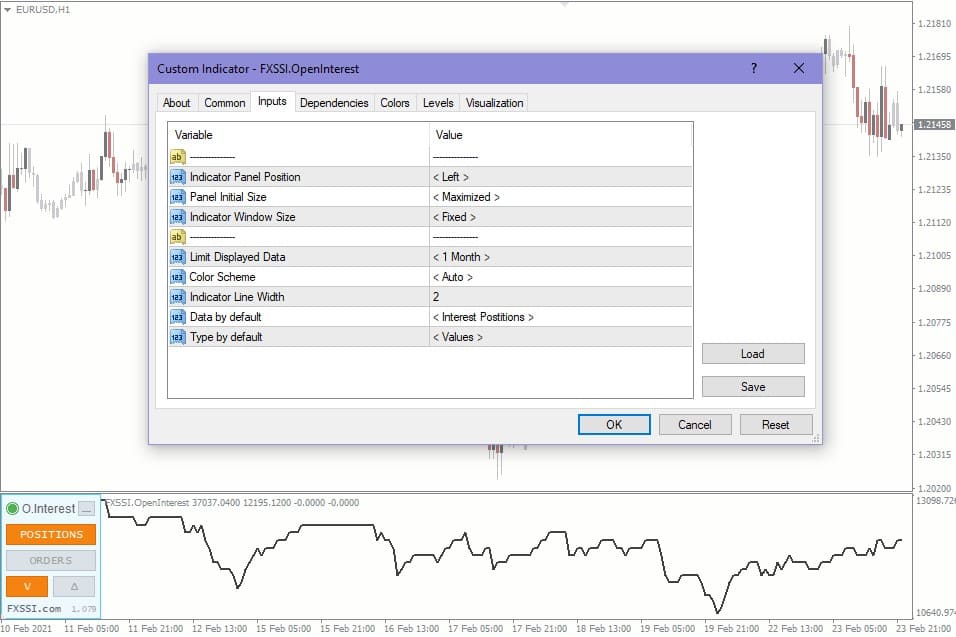Edit the Indicator Line Width value 2
The height and width of the screenshot is (637, 956).
click(561, 297)
